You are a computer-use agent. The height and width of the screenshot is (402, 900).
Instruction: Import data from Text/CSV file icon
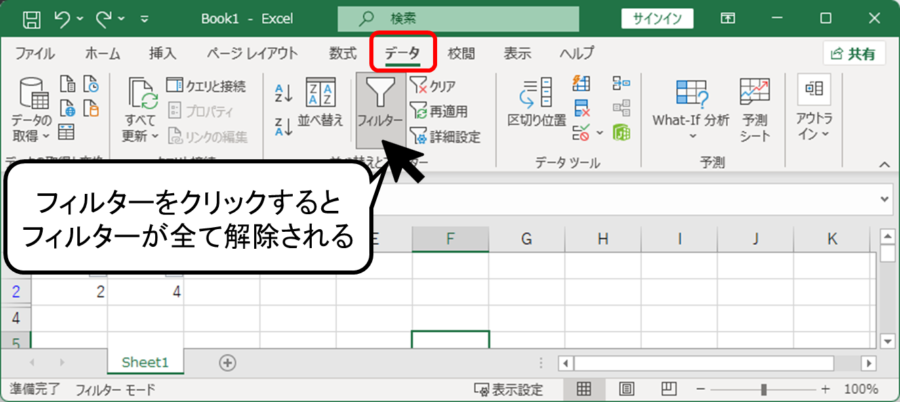tap(68, 84)
